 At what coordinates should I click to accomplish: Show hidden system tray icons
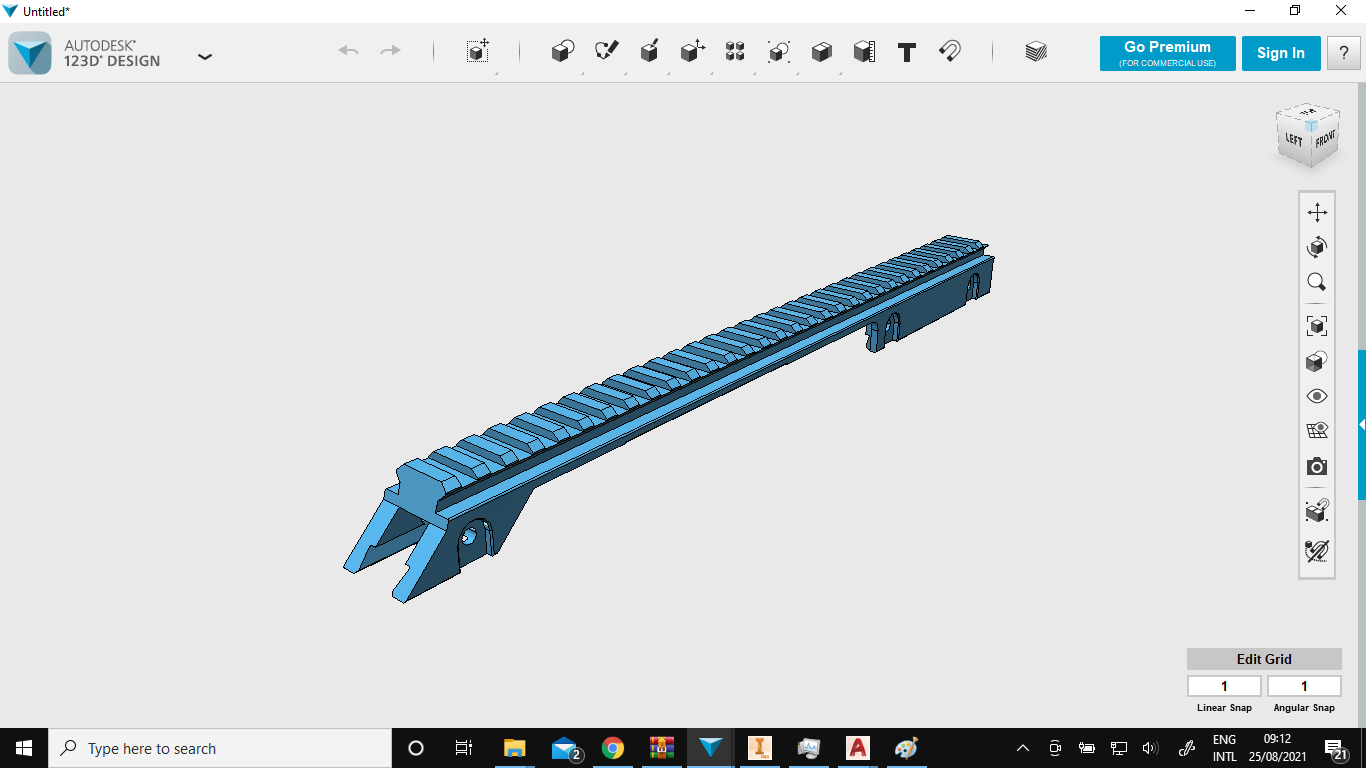click(1023, 748)
